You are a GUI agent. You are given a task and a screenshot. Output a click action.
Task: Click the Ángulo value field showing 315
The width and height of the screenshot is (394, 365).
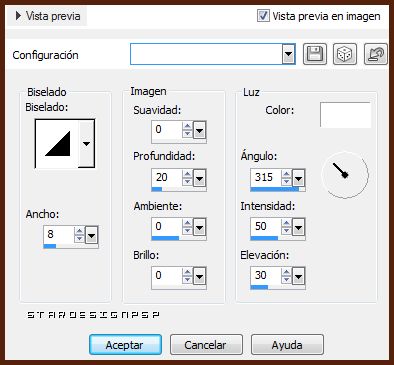click(266, 177)
